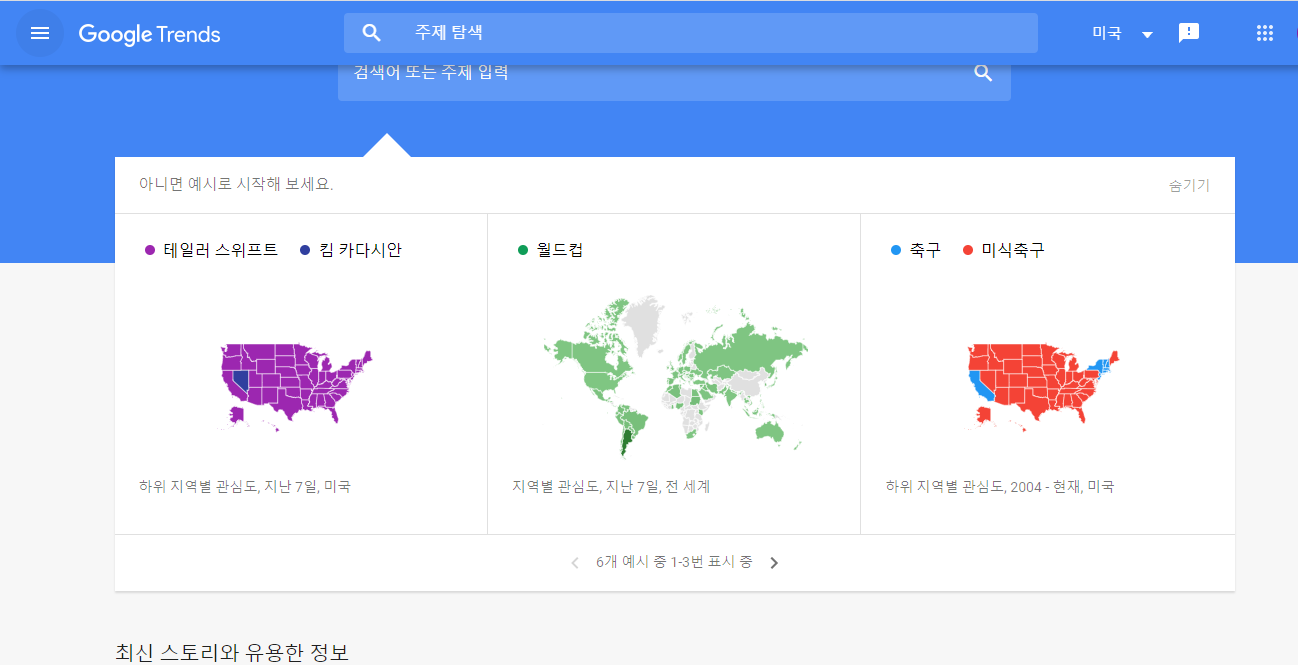Go to previous examples with left chevron

[574, 563]
